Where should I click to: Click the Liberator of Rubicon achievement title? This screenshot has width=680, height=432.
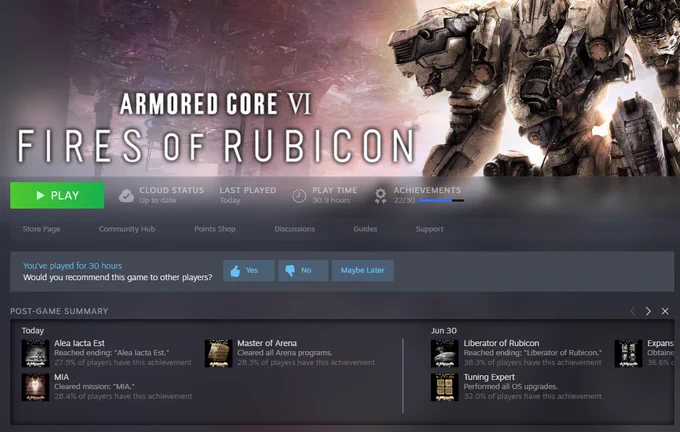[501, 343]
